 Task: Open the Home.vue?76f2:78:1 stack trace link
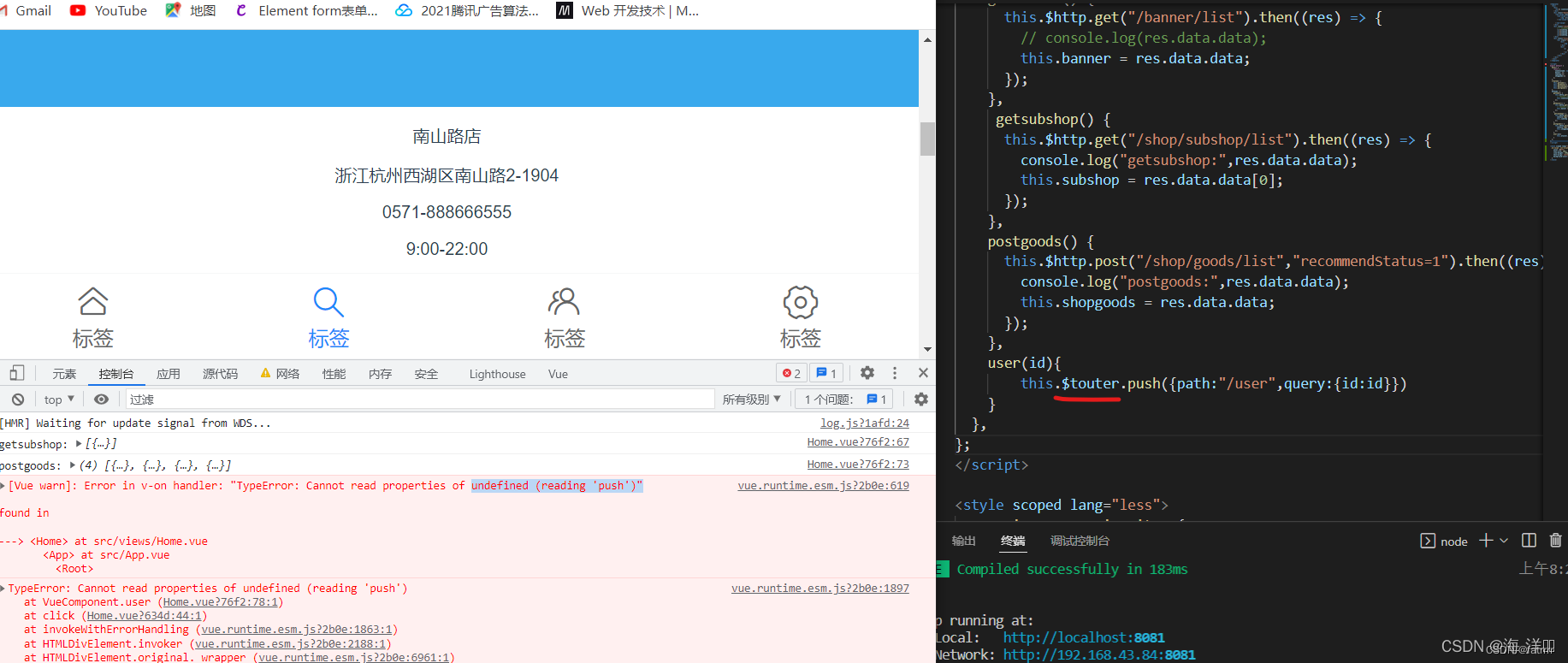220,602
